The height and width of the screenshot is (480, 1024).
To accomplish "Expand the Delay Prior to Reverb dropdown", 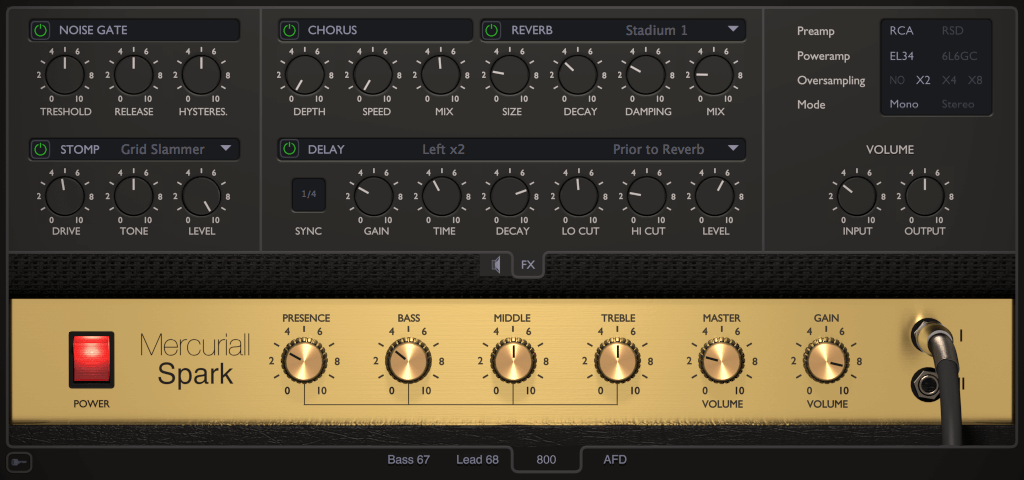I will click(733, 150).
